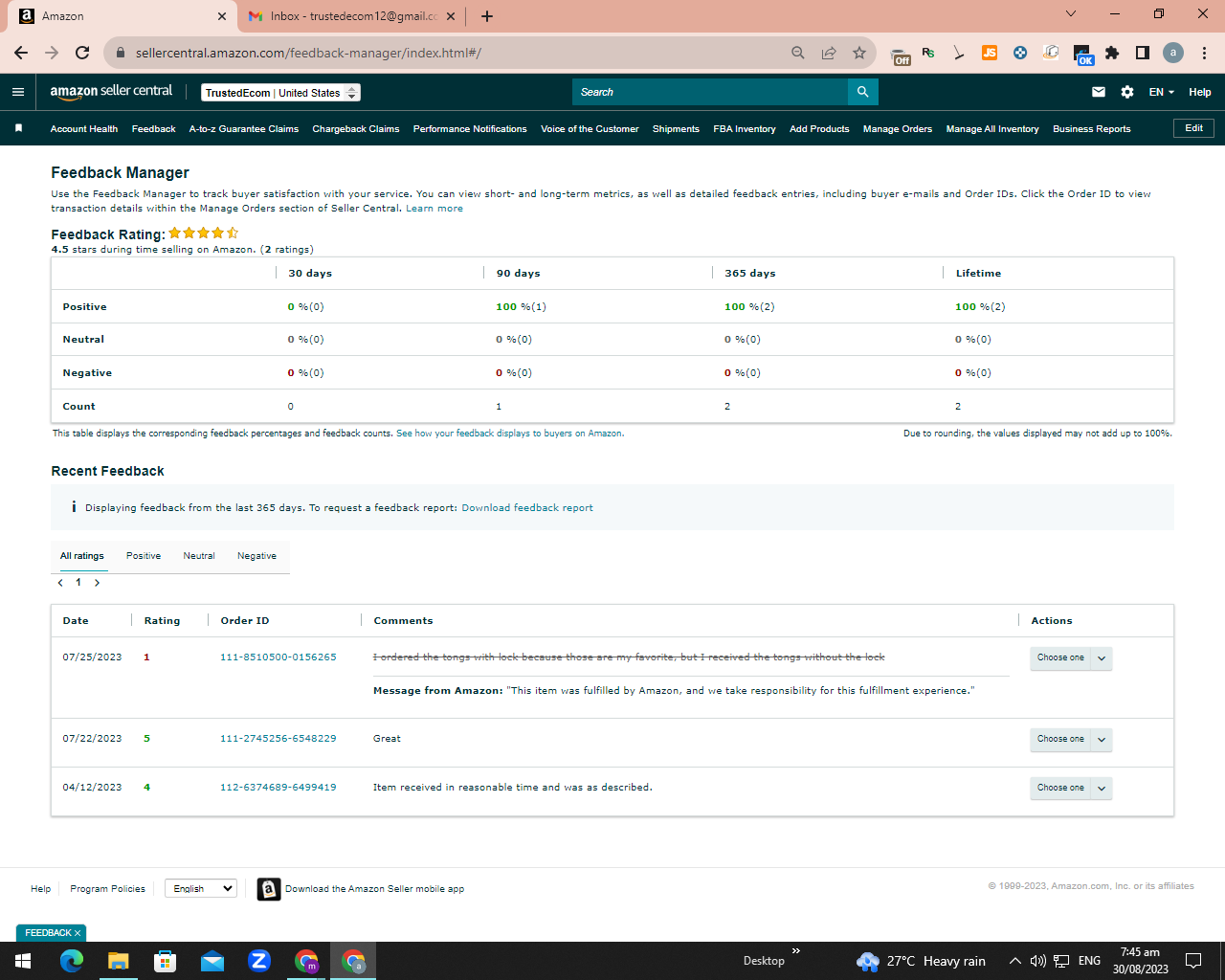Click the Edit button in navigation bar
The image size is (1225, 980).
tap(1194, 128)
